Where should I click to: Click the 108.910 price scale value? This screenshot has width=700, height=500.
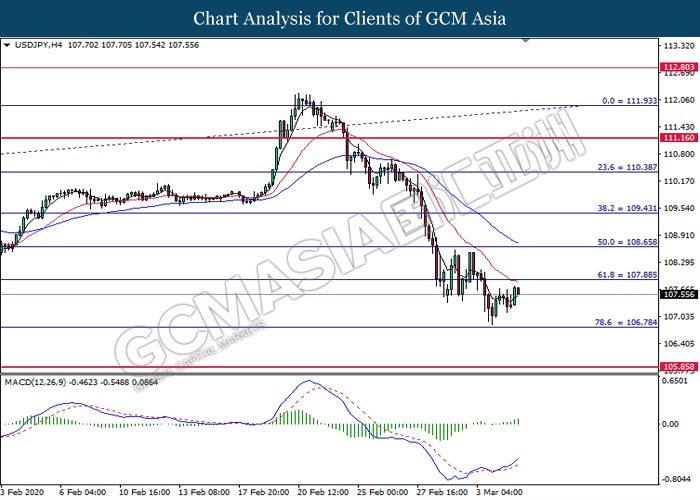(x=679, y=235)
